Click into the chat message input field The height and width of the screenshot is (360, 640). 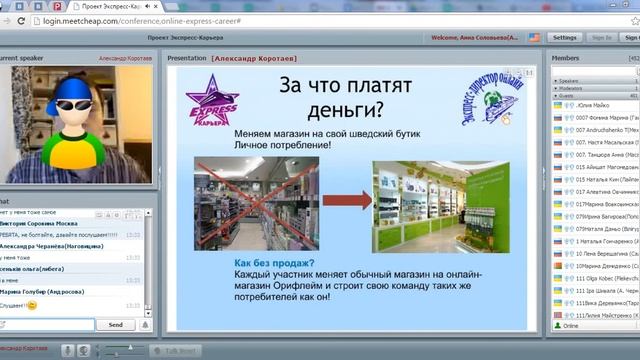(47, 325)
